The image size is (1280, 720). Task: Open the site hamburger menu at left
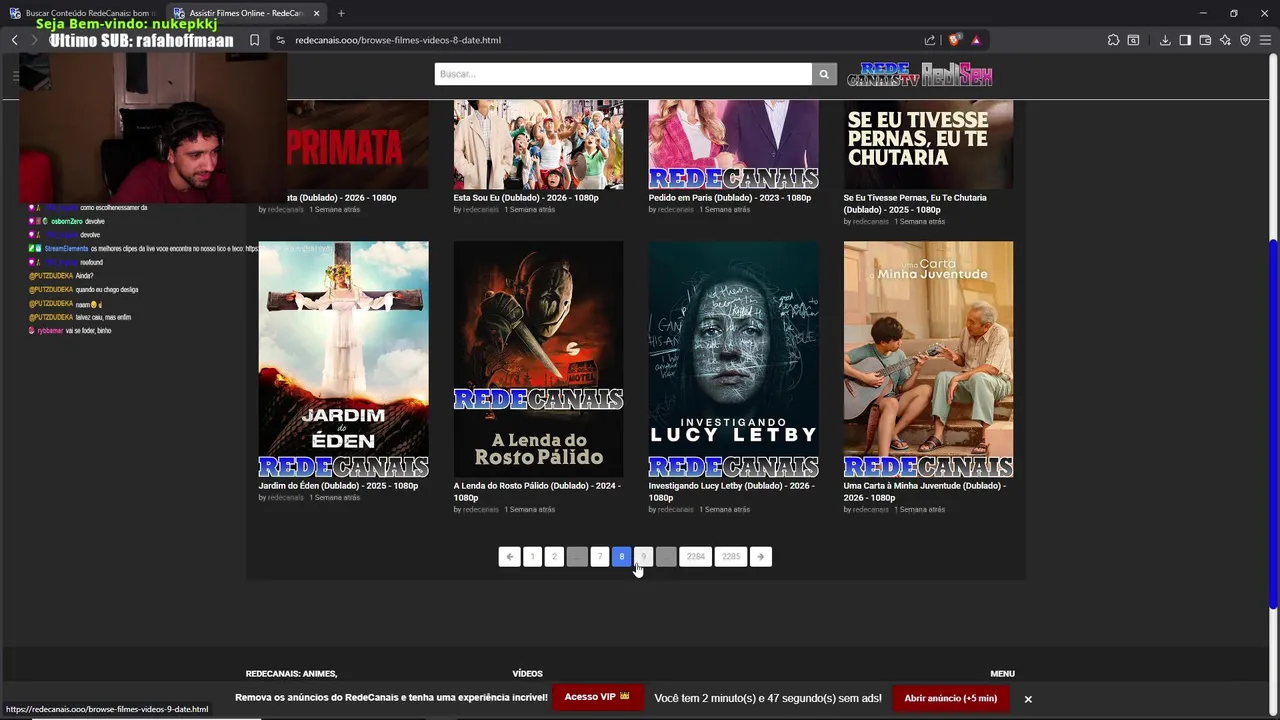16,75
